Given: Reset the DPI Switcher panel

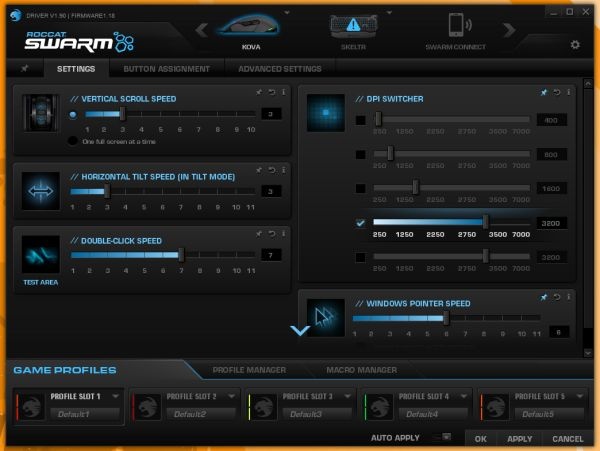Looking at the screenshot, I should [x=557, y=92].
